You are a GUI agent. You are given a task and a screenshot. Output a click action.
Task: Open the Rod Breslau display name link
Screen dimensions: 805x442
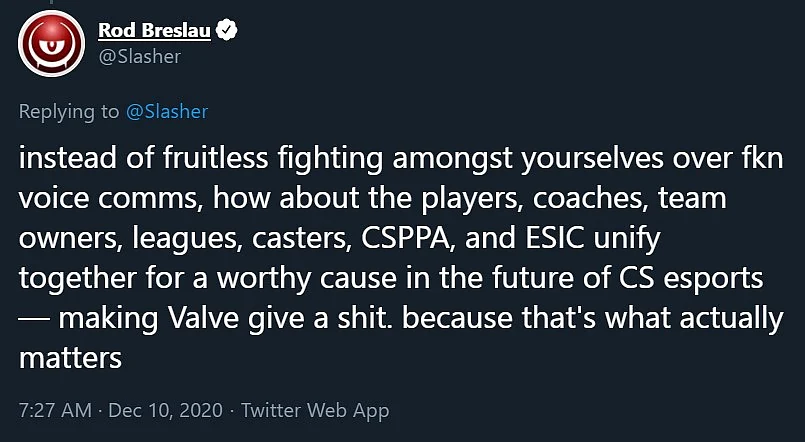(x=154, y=31)
